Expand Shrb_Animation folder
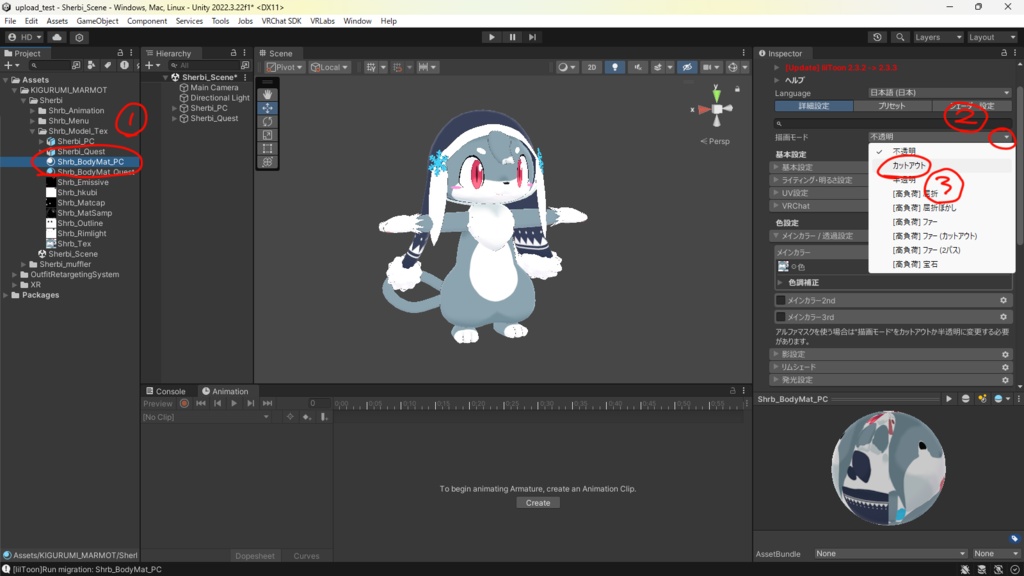Image resolution: width=1024 pixels, height=576 pixels. 33,111
